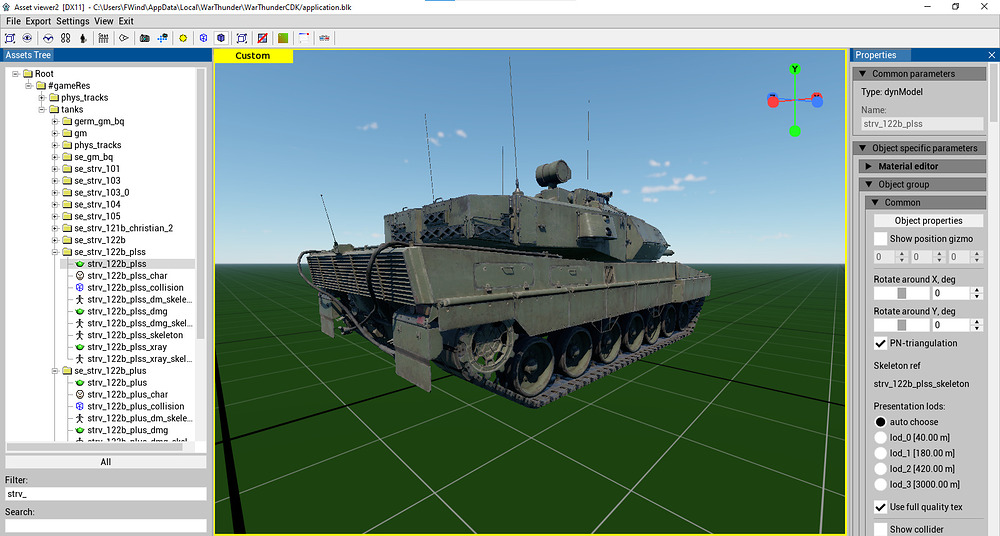This screenshot has height=536, width=1000.
Task: Collapse the Root tree node
Action: pos(16,74)
